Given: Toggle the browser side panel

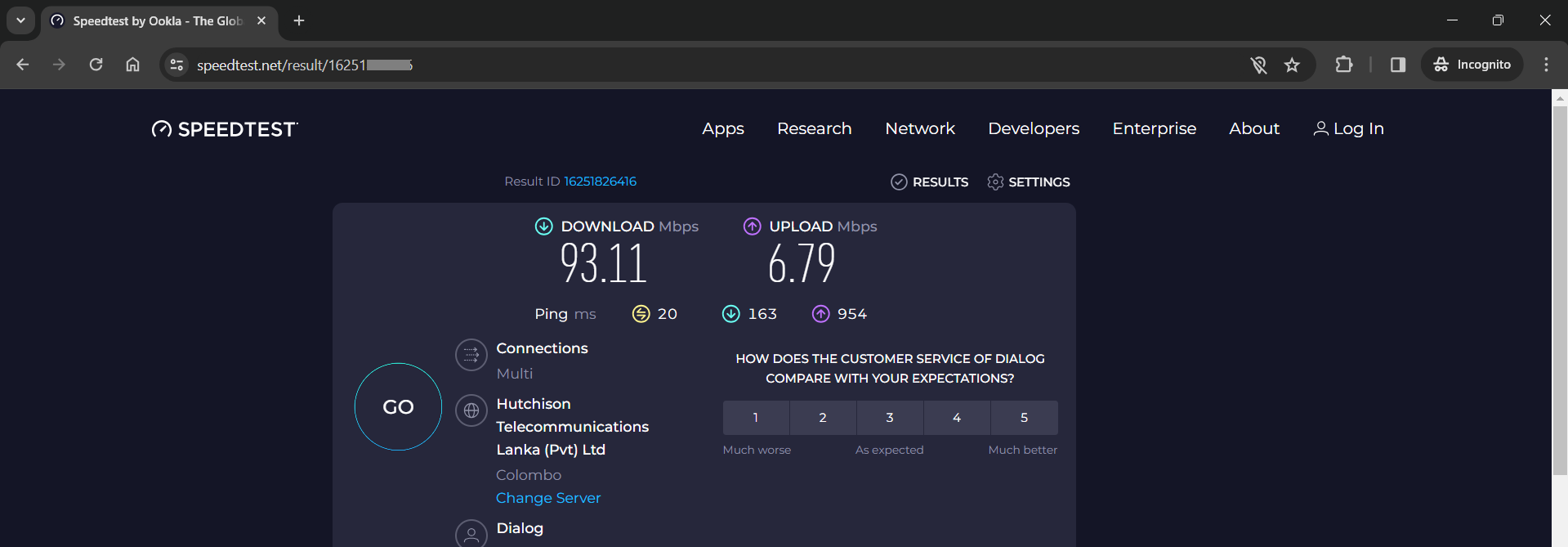Looking at the screenshot, I should (x=1398, y=65).
